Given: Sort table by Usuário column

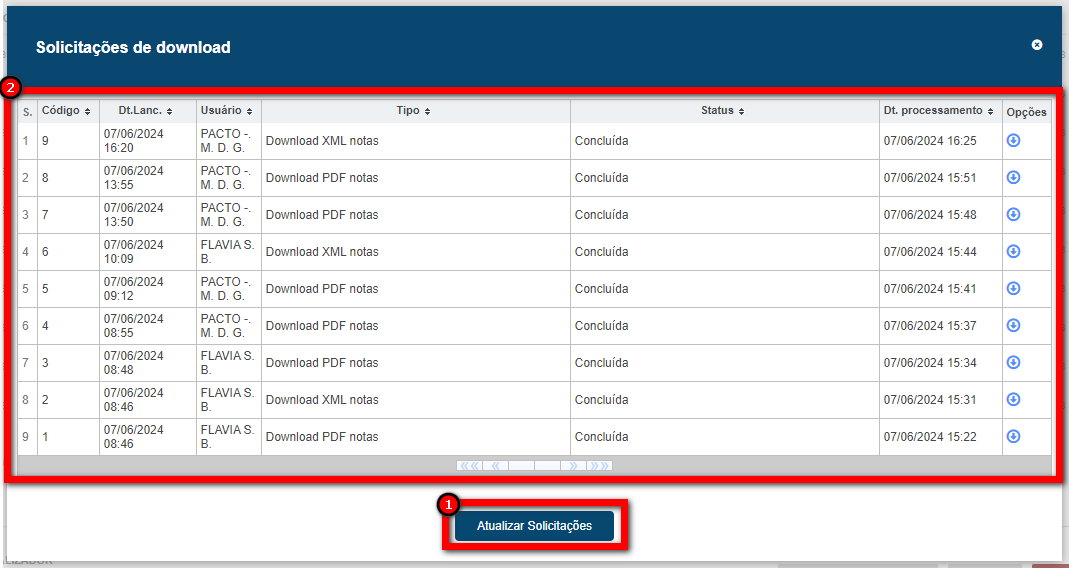Looking at the screenshot, I should point(227,111).
